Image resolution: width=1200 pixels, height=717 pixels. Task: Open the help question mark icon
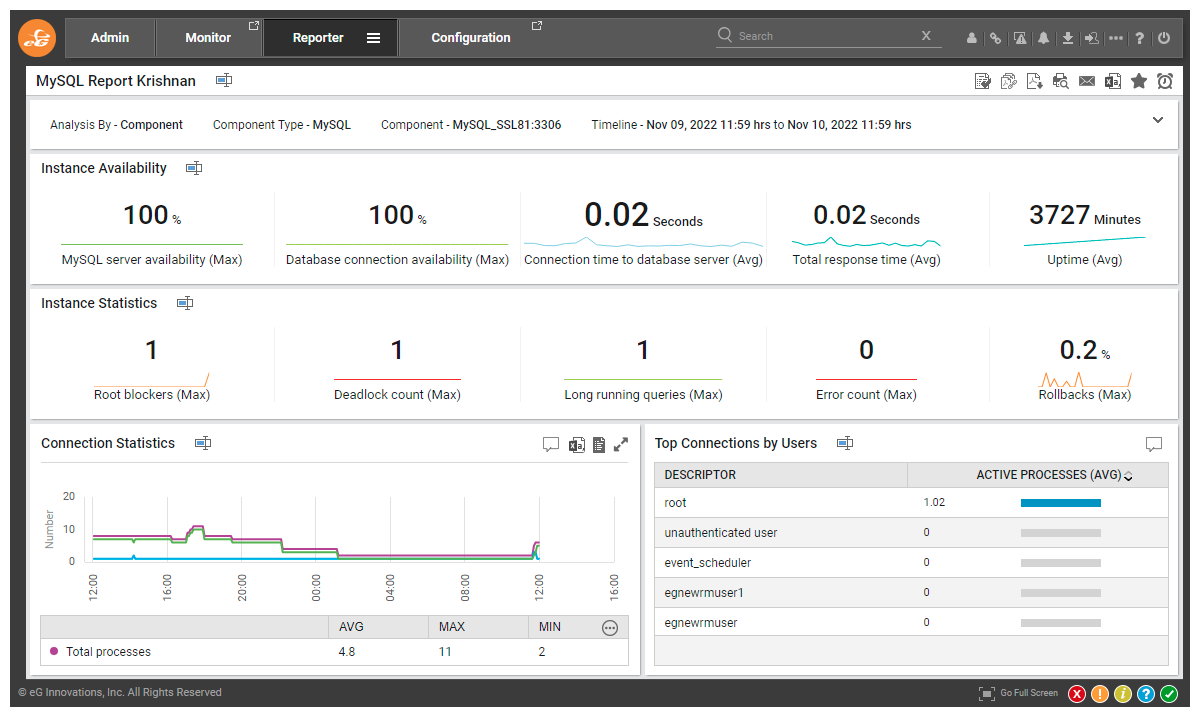pyautogui.click(x=1139, y=38)
